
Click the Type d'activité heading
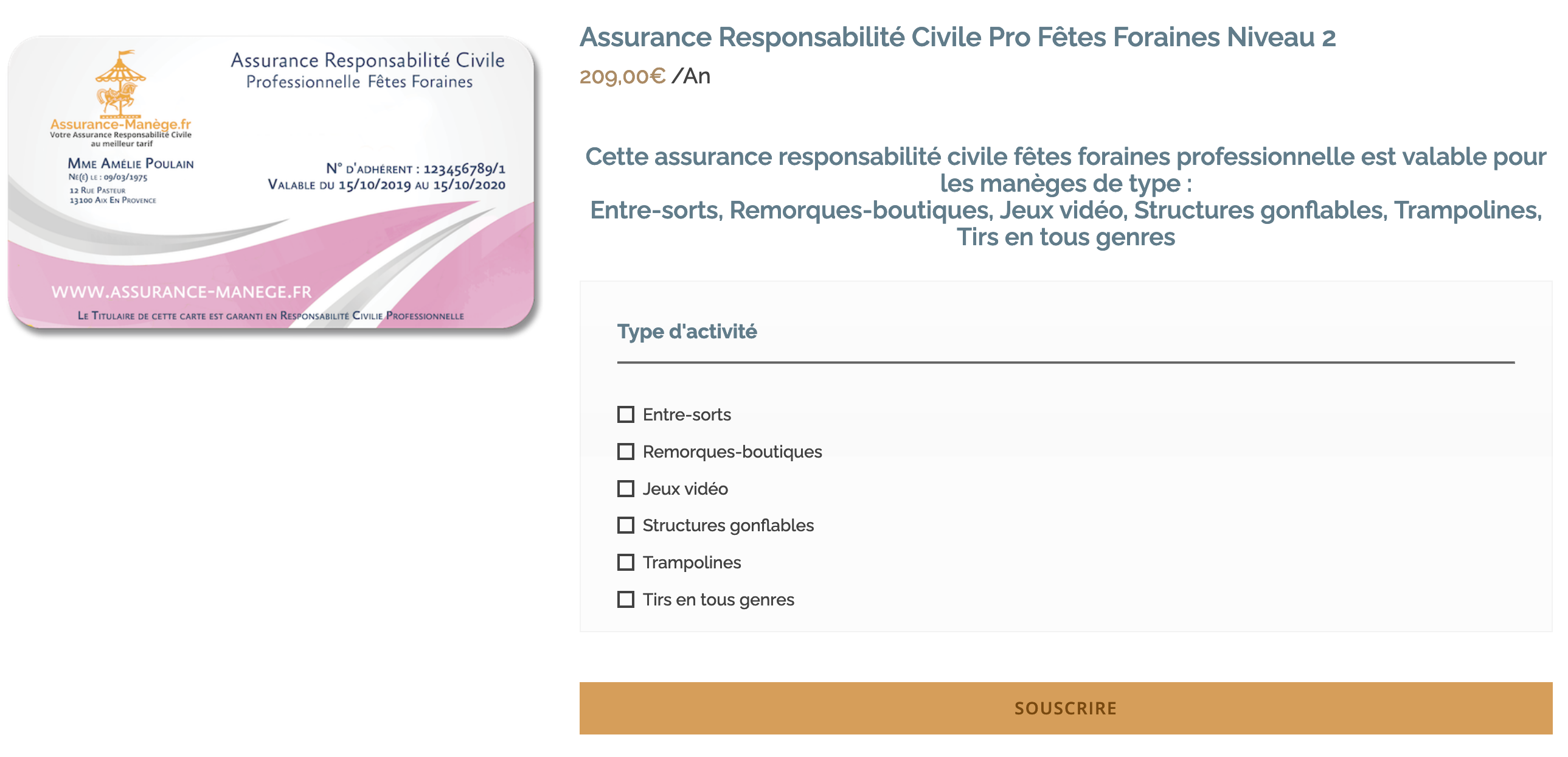coord(687,332)
